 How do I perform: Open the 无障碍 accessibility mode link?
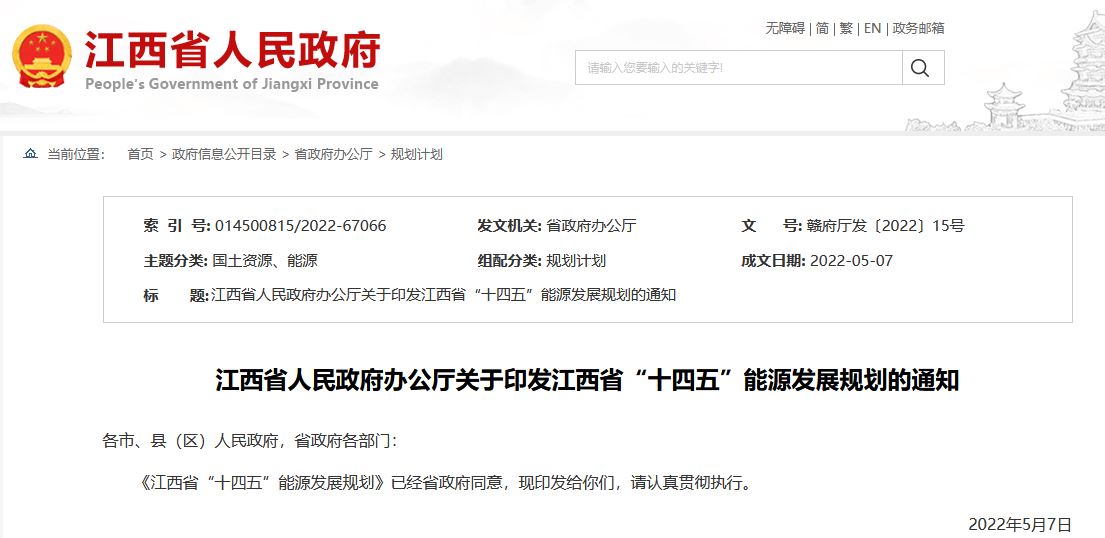pyautogui.click(x=785, y=28)
